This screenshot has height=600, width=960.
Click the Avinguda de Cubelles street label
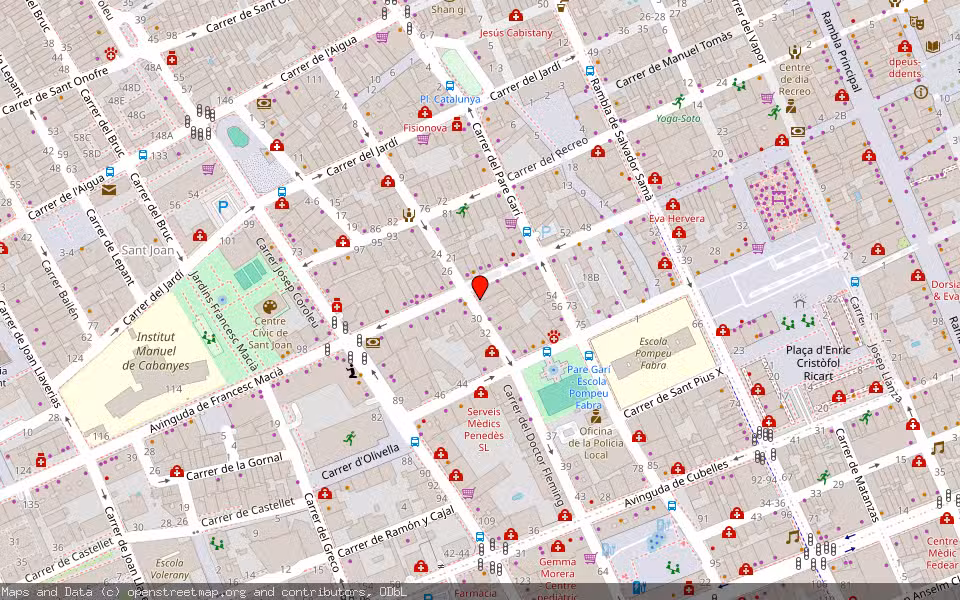(x=677, y=484)
